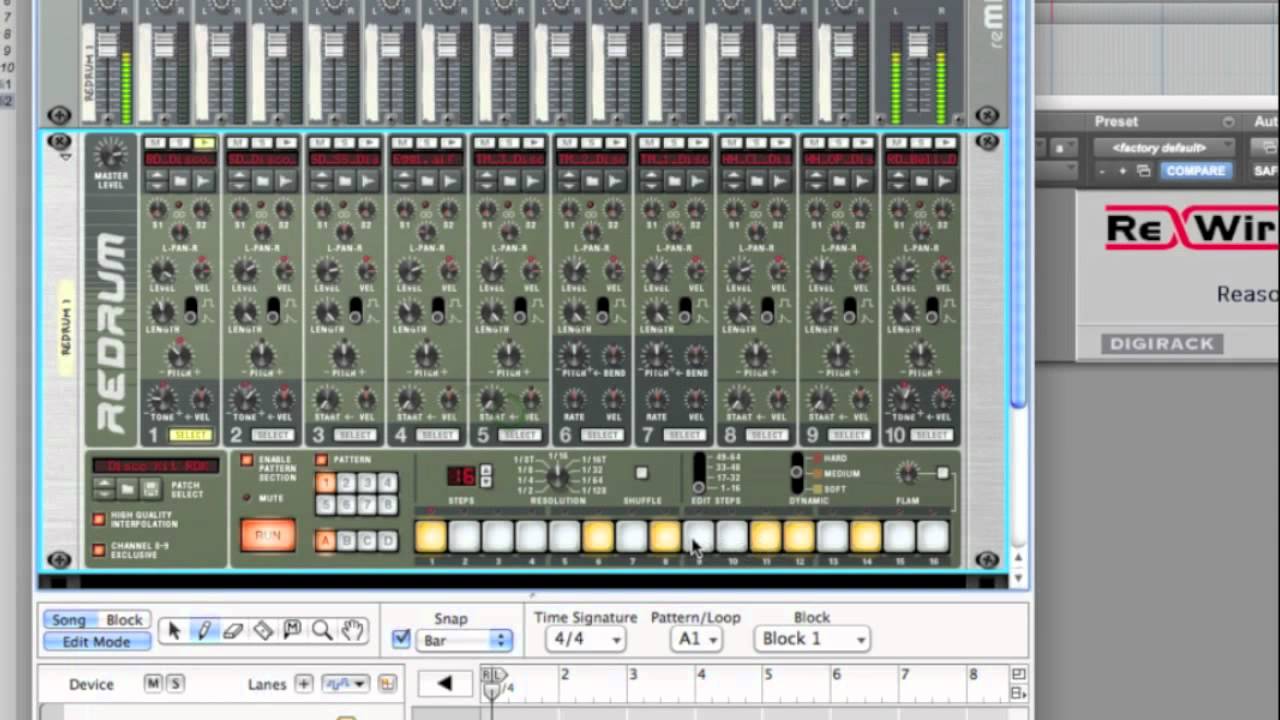Image resolution: width=1280 pixels, height=720 pixels.
Task: Open the factory default preset dropdown
Action: click(x=1166, y=147)
